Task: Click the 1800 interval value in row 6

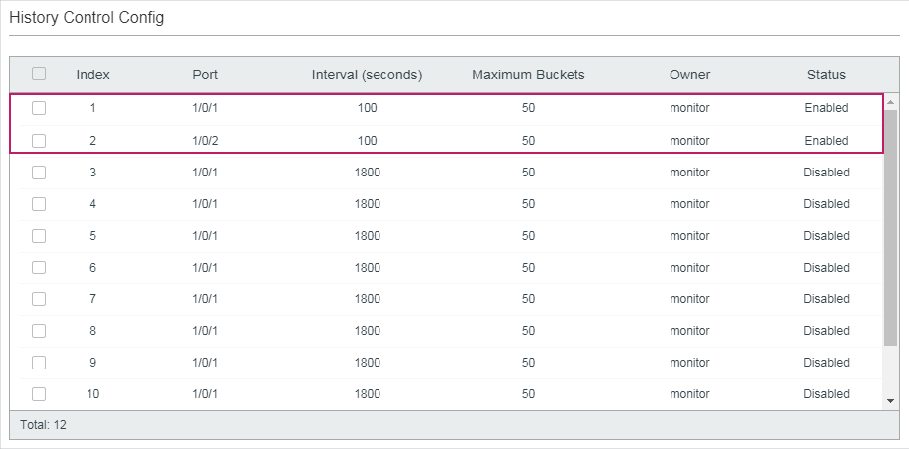Action: [x=367, y=268]
